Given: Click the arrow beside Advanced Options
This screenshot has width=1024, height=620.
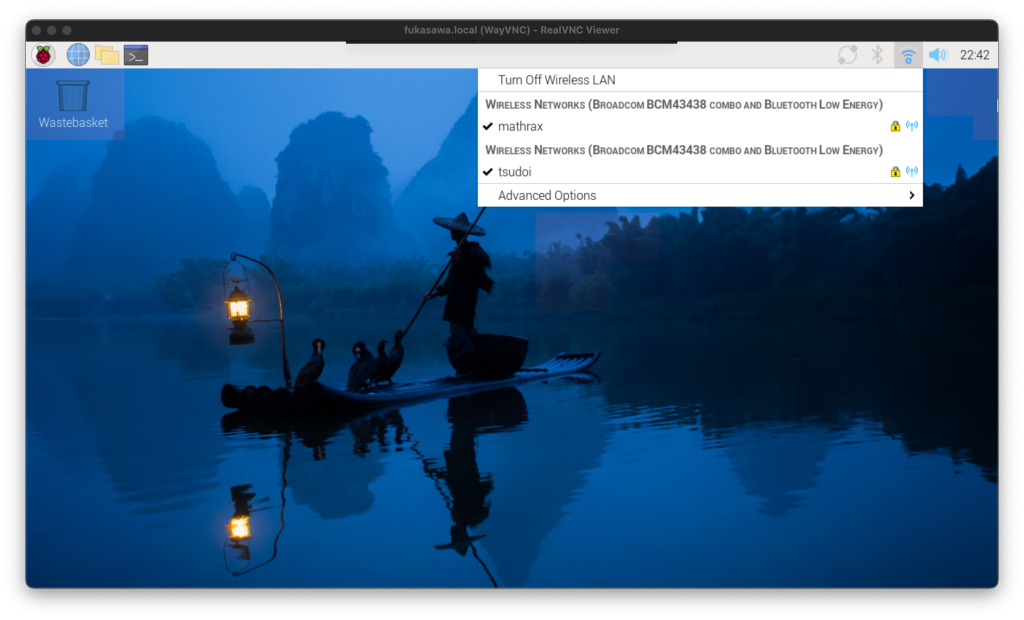Looking at the screenshot, I should 912,196.
